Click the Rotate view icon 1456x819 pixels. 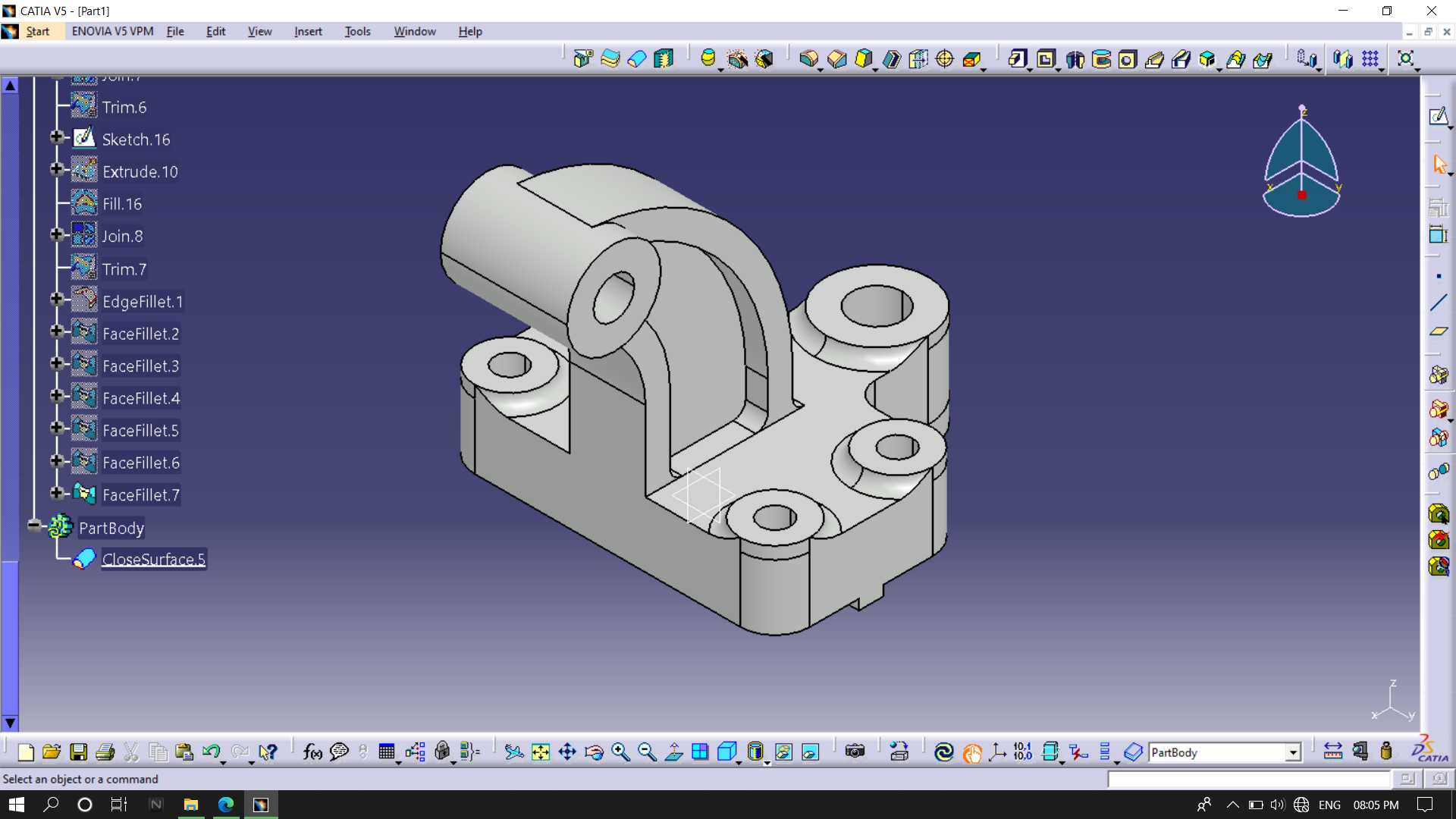595,752
